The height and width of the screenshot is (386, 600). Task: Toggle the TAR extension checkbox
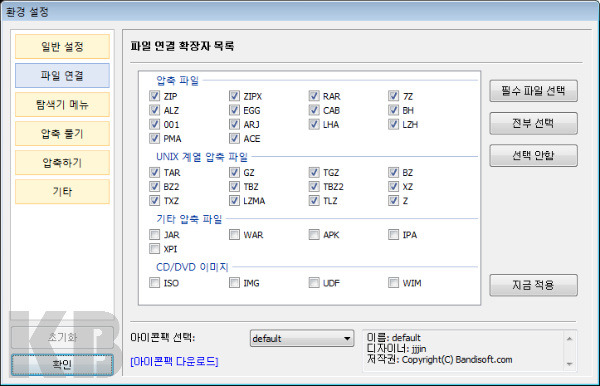[x=155, y=173]
